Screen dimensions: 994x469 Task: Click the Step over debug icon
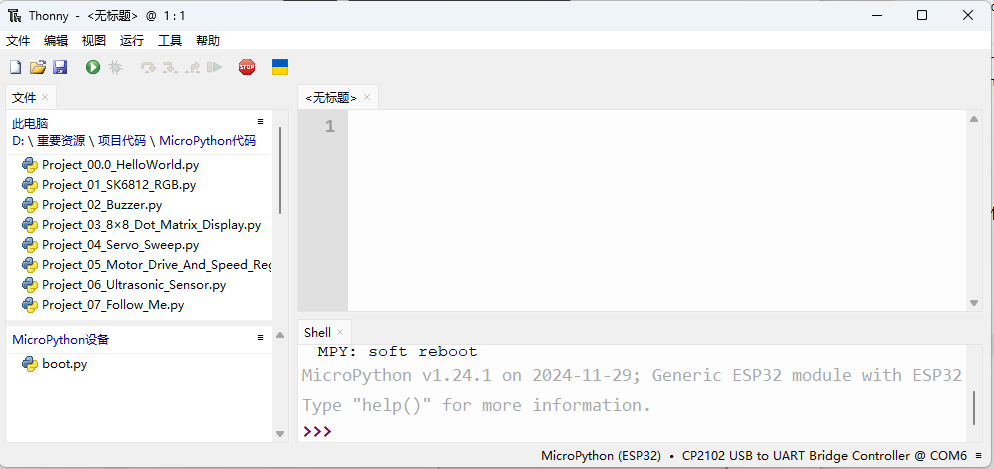[148, 67]
